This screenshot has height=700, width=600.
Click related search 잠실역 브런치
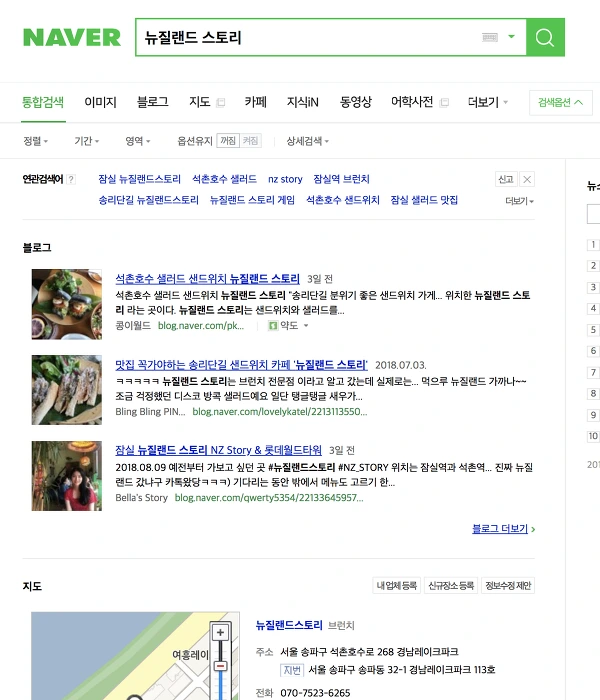click(342, 179)
